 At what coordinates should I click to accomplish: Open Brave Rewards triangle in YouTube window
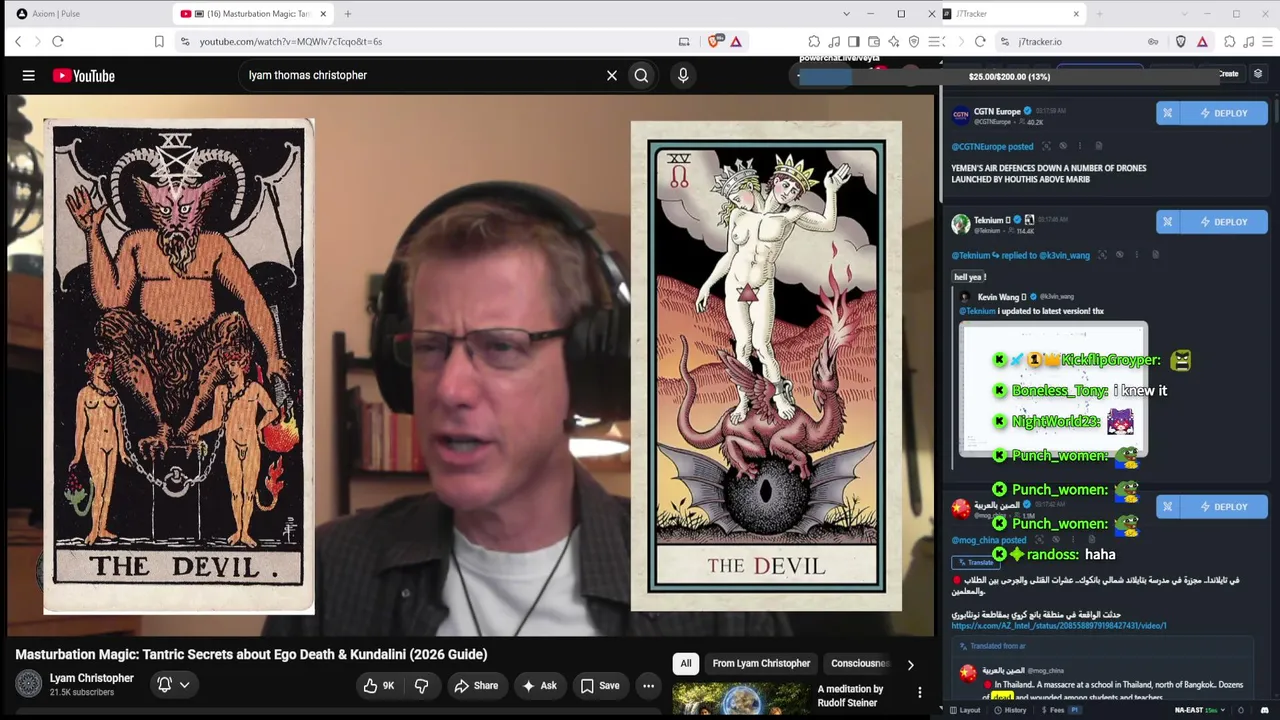(736, 41)
